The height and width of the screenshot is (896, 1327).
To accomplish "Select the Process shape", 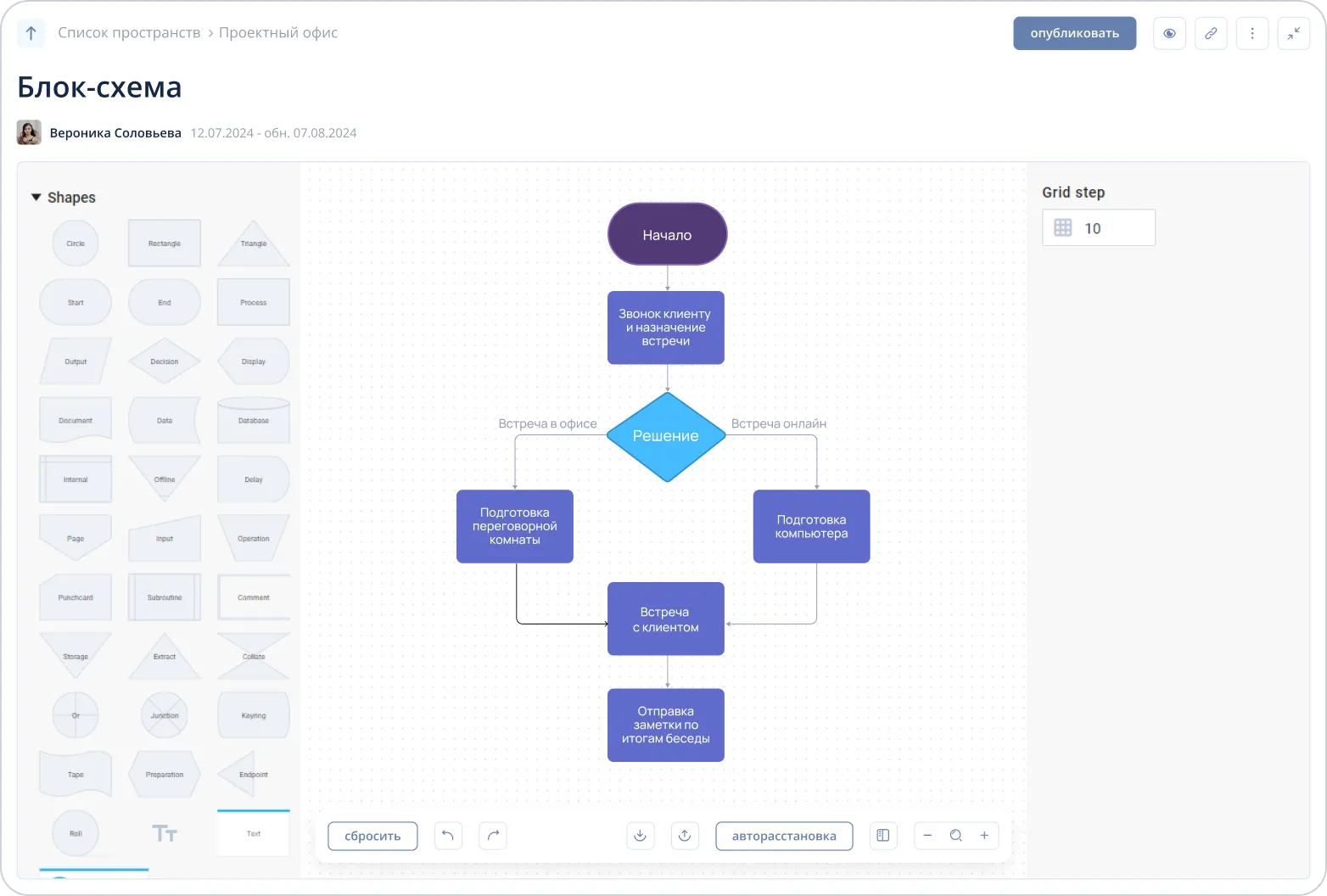I will [254, 302].
